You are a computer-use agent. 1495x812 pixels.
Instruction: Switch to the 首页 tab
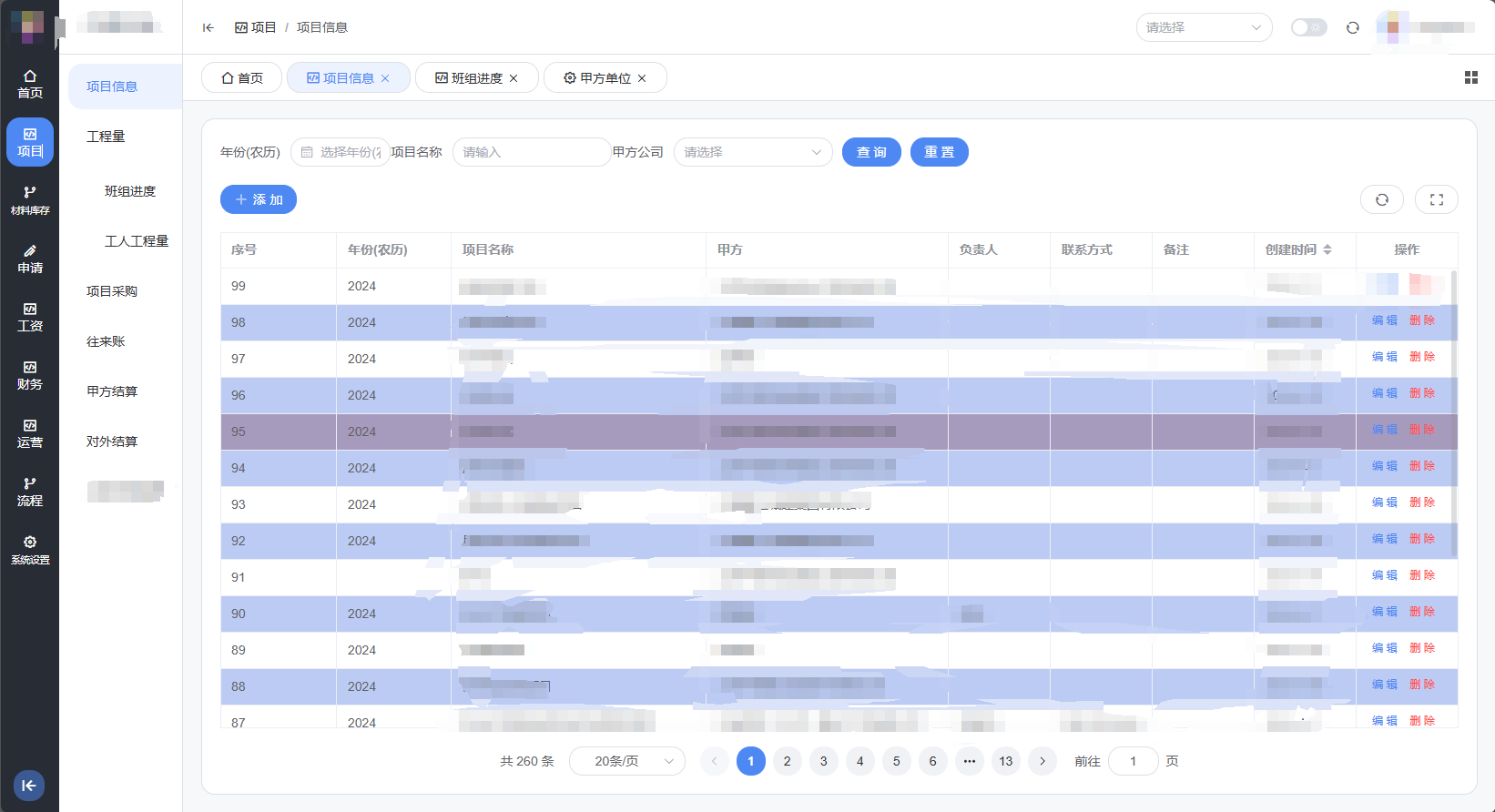(x=241, y=78)
